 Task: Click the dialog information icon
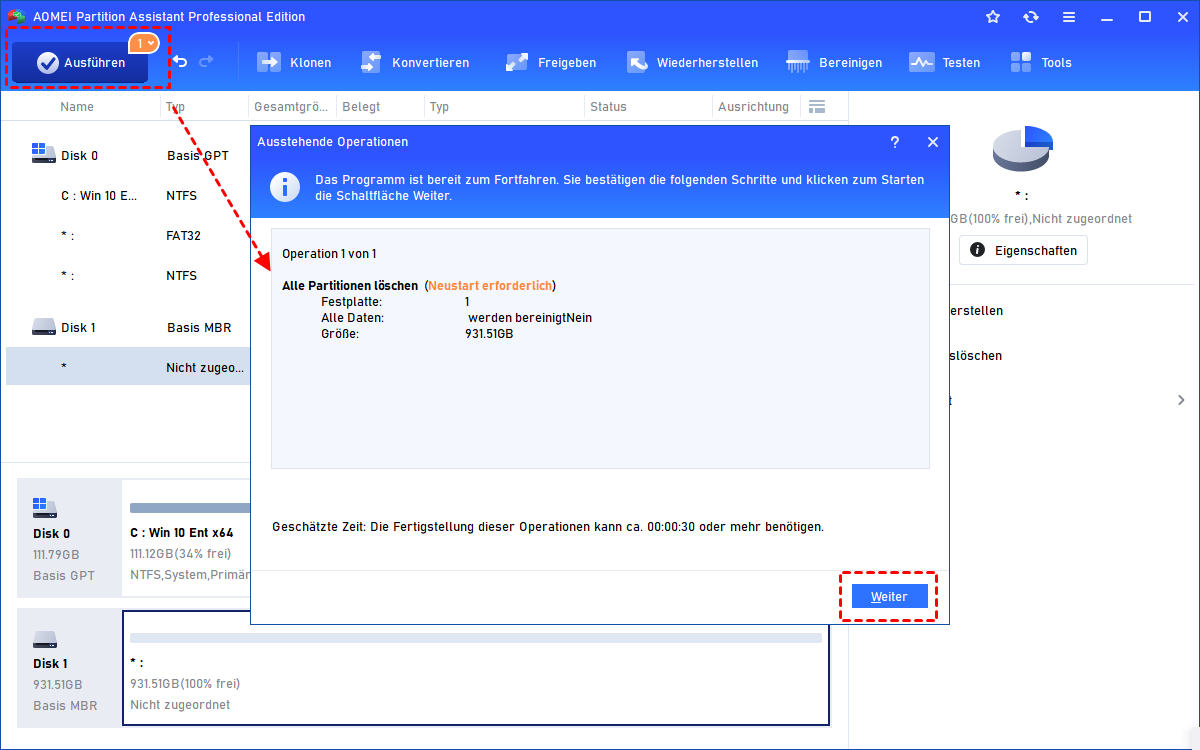click(287, 186)
